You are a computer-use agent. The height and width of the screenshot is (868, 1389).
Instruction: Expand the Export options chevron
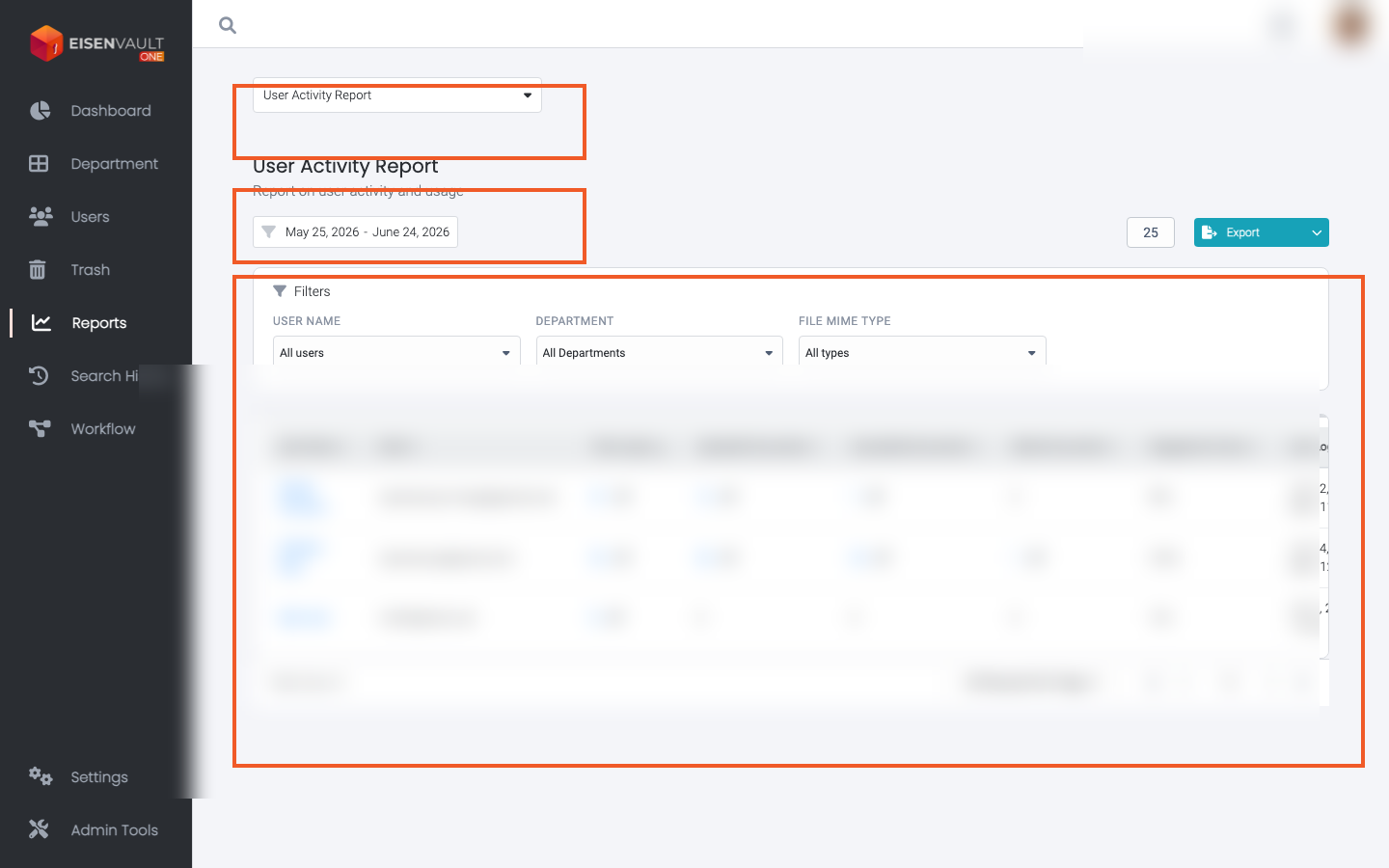point(1317,232)
